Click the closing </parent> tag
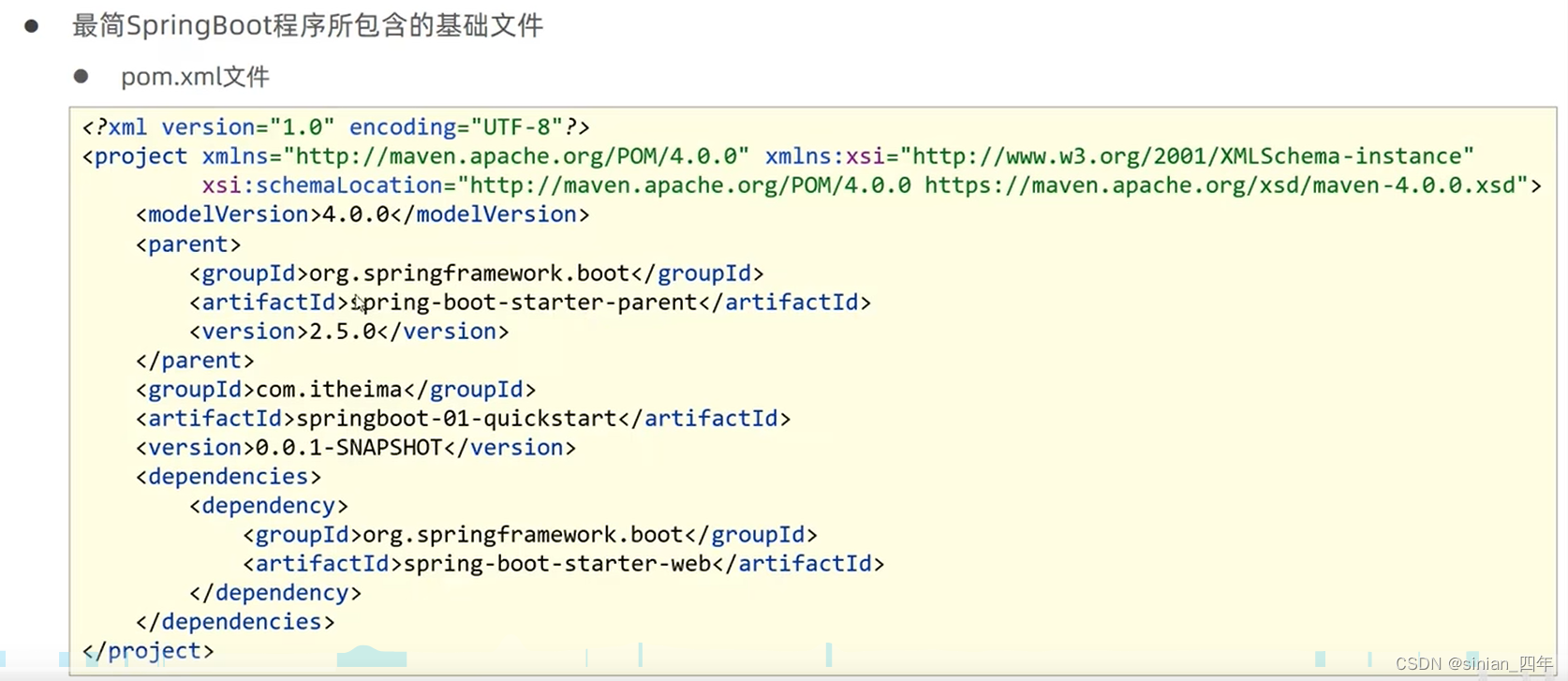Screen dimensions: 1568x681 tap(195, 361)
